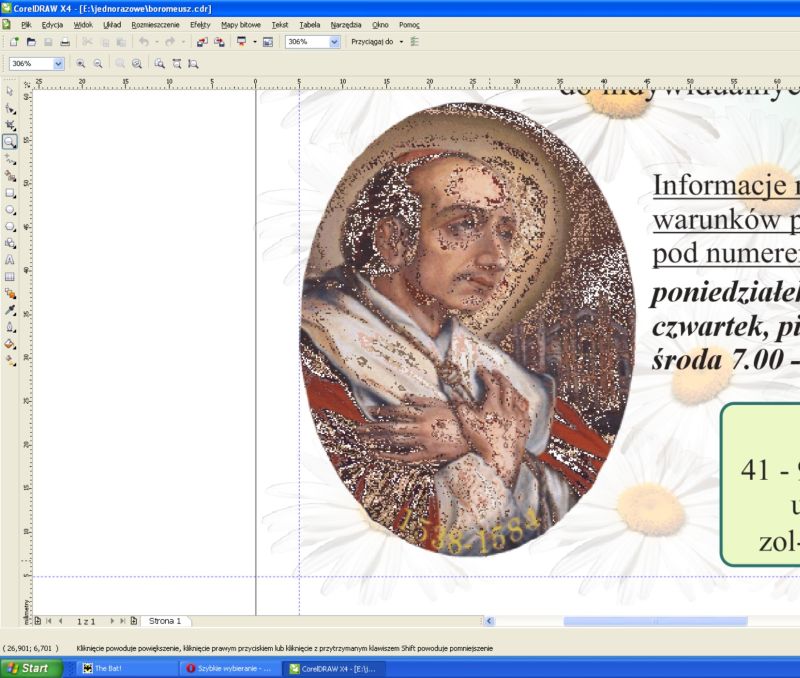Expand the standard toolbar zoom level dropdown
This screenshot has width=800, height=678.
[334, 42]
